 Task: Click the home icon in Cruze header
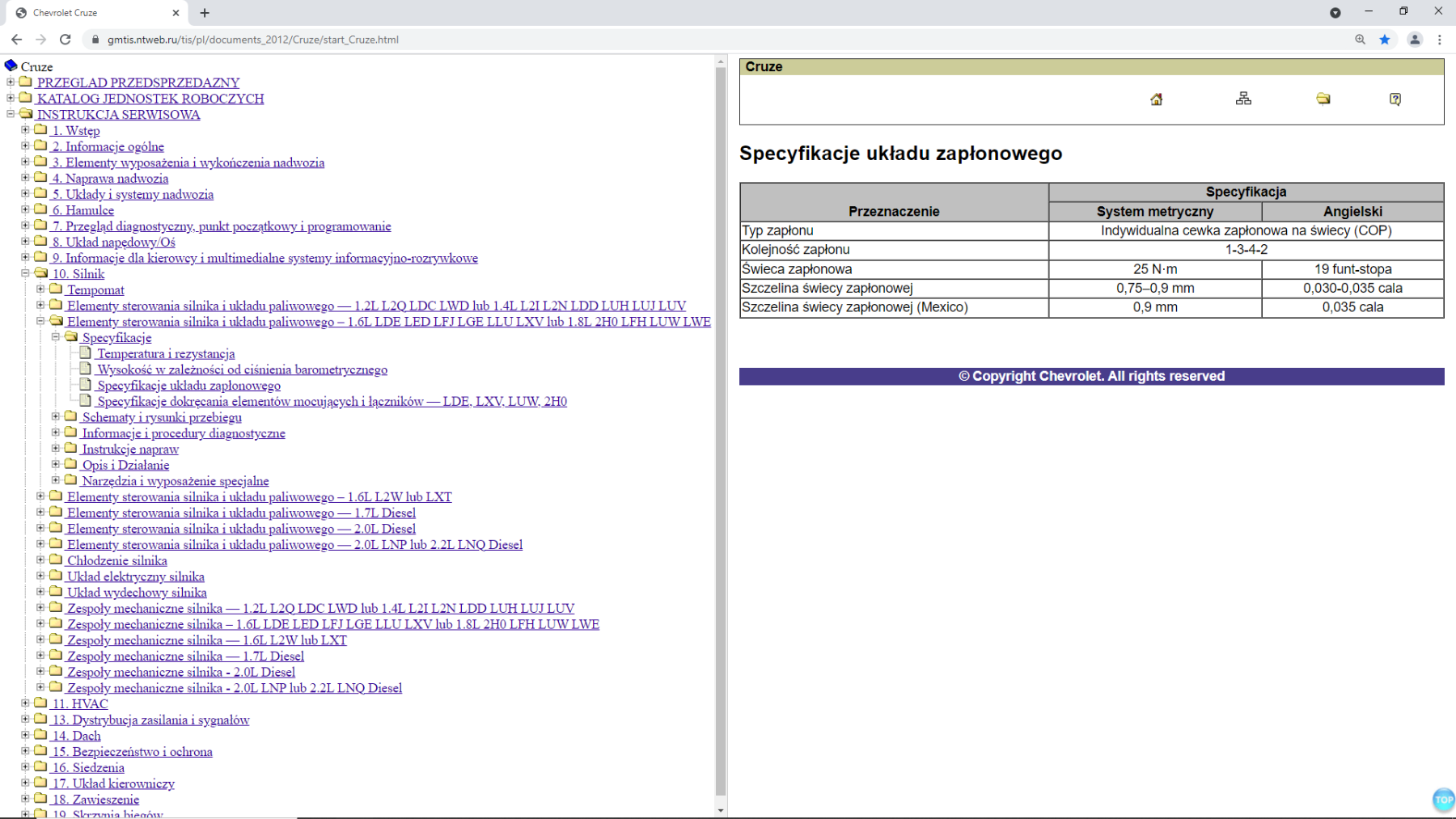pos(1156,99)
